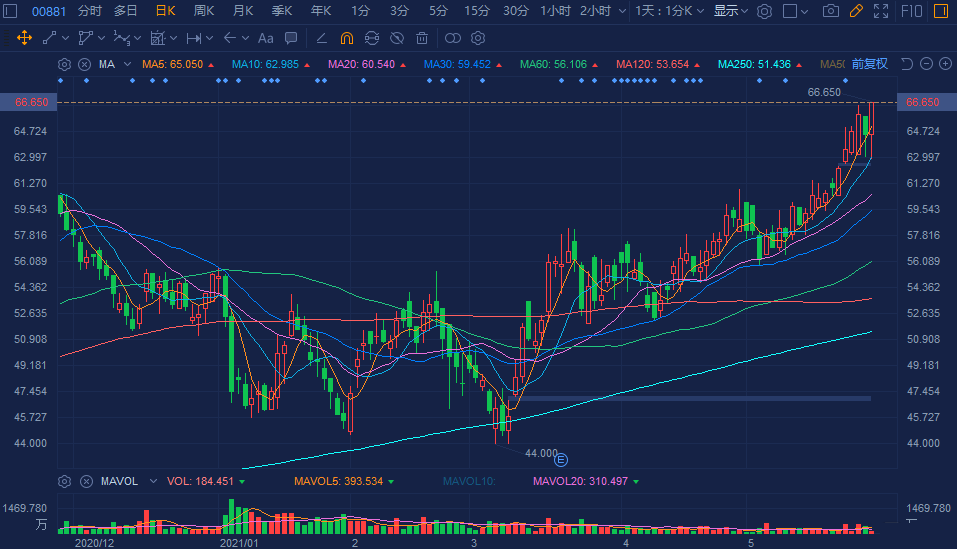Viewport: 957px width, 549px height.
Task: Open the 显示 display dropdown
Action: tap(730, 11)
